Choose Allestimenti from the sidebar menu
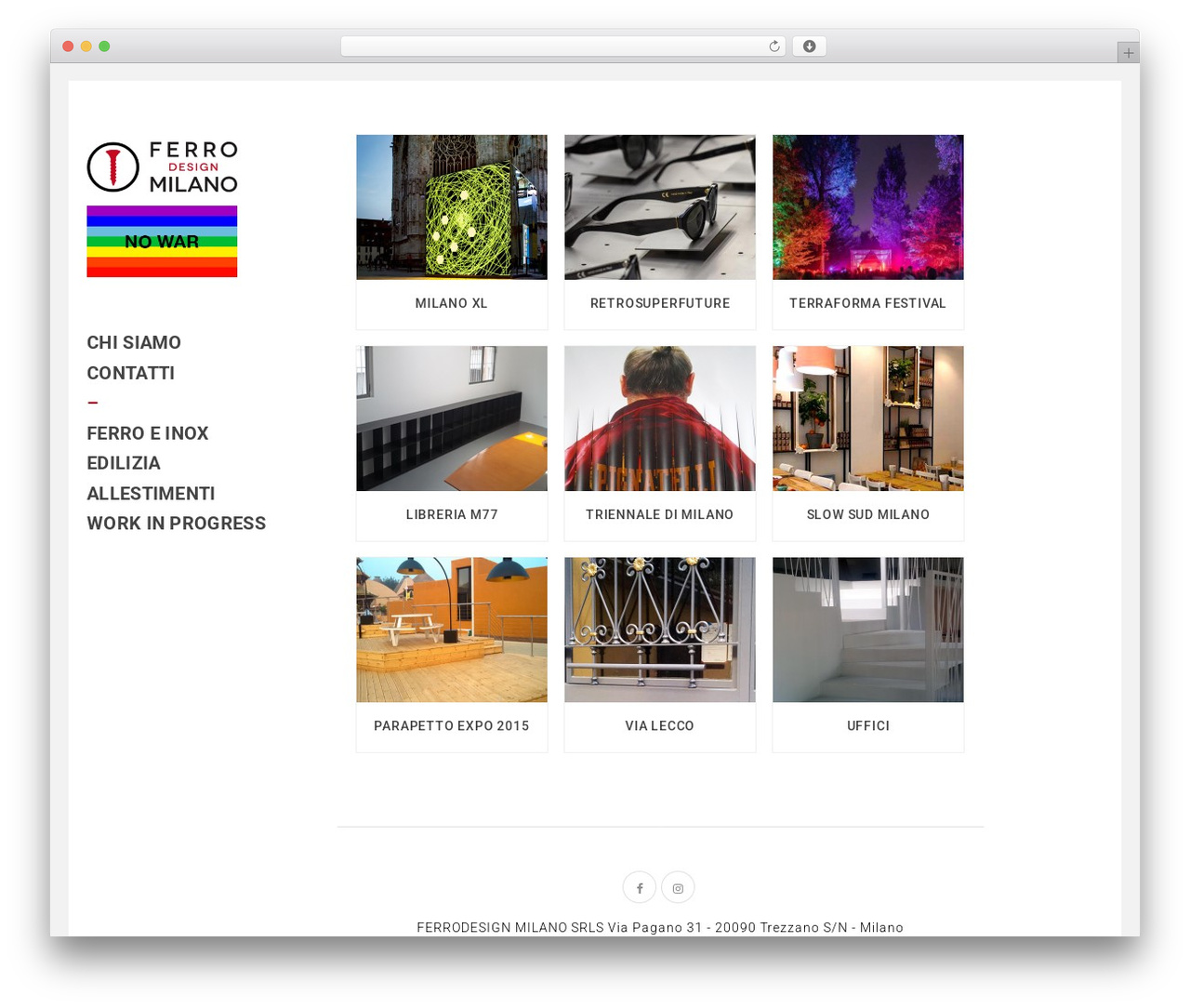The image size is (1190, 1008). point(151,494)
